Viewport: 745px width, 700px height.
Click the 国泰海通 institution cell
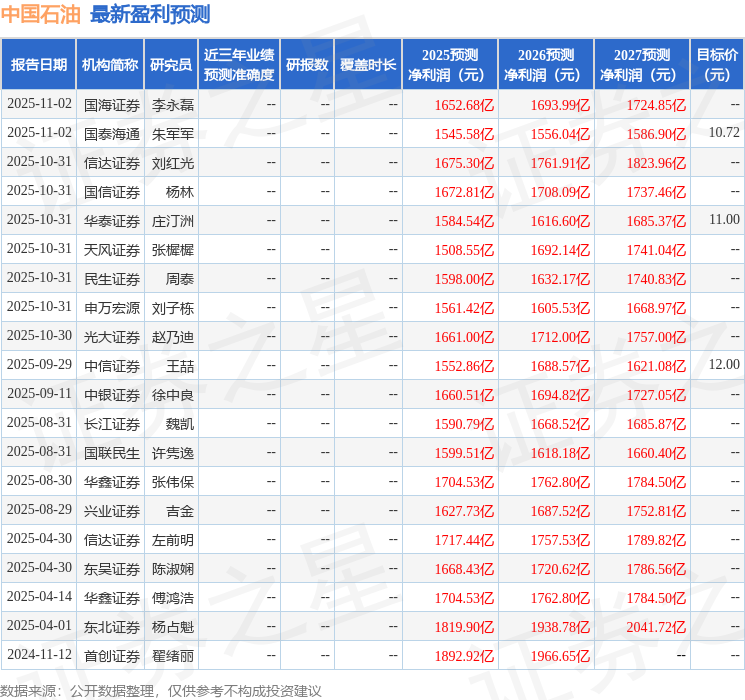click(x=112, y=134)
